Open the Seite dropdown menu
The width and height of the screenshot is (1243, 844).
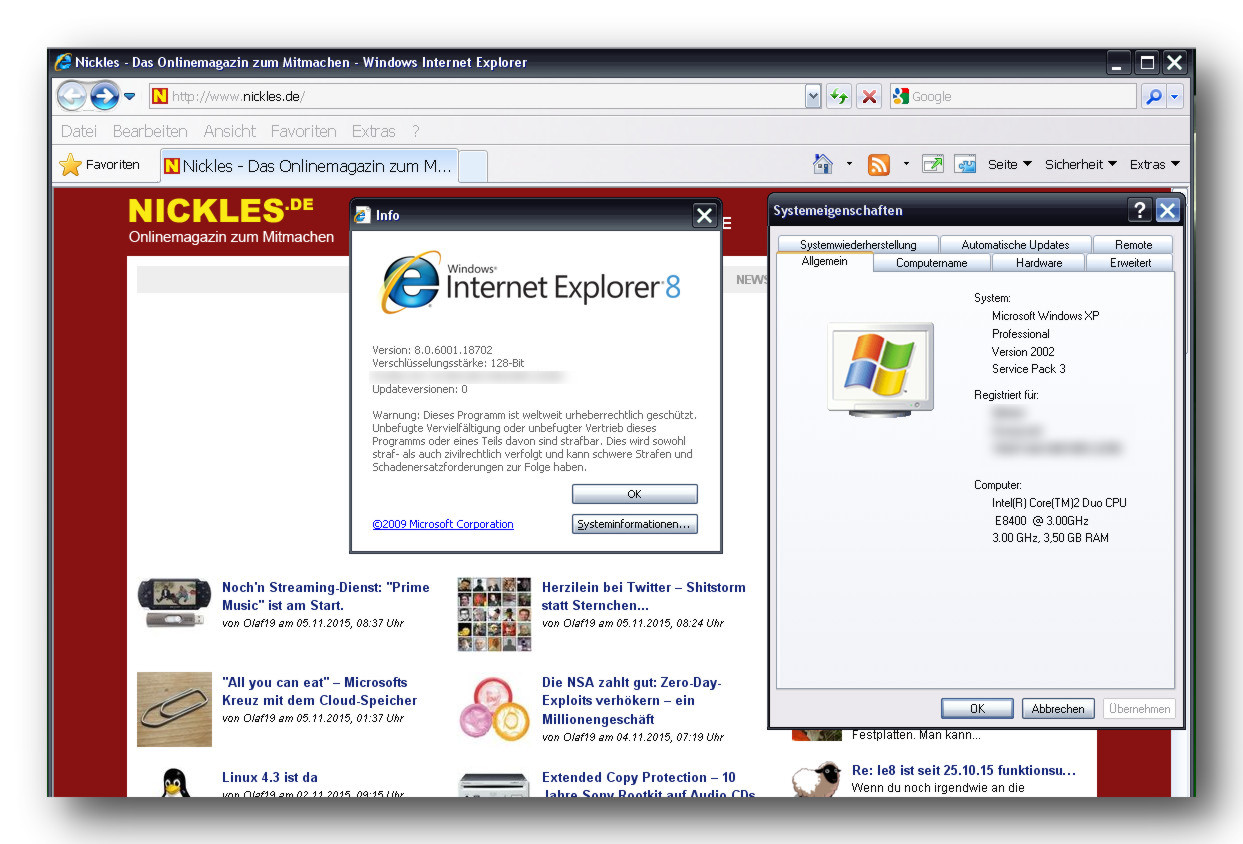(1010, 165)
